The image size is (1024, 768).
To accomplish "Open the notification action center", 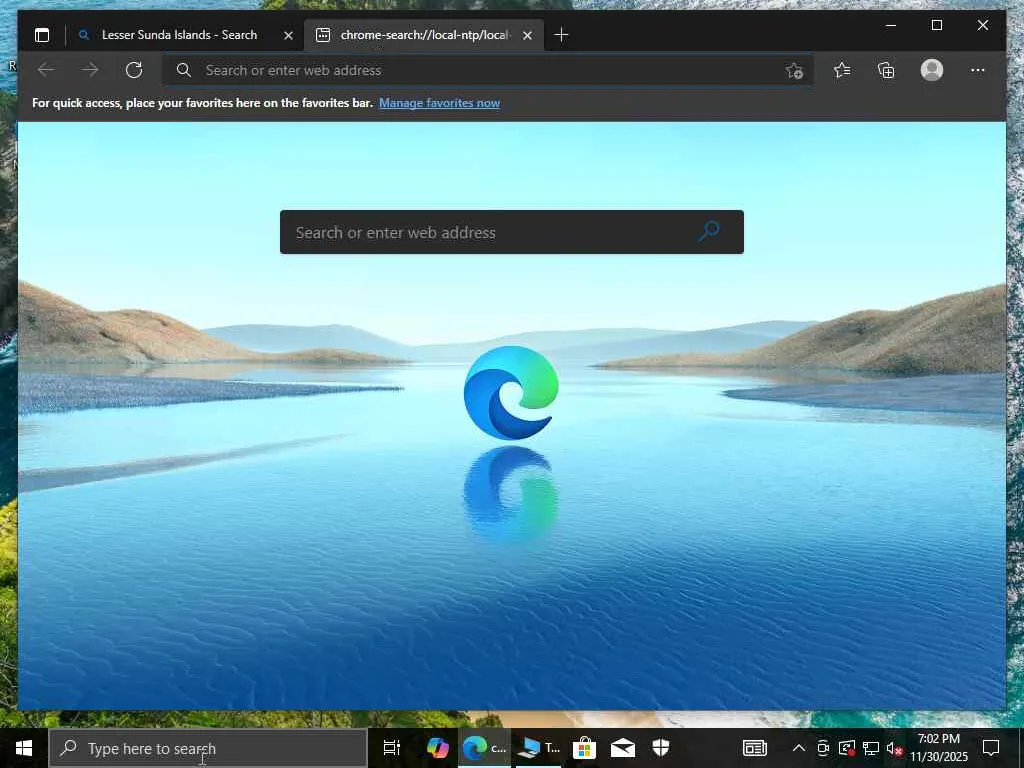I will (991, 748).
